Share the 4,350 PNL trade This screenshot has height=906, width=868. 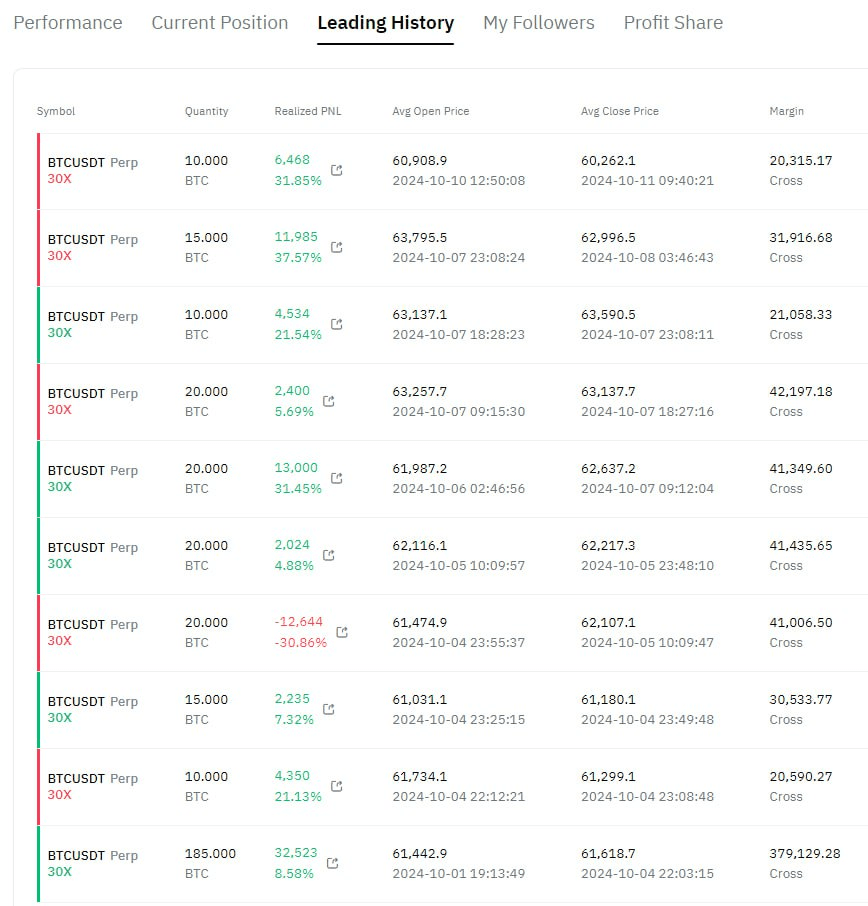336,785
